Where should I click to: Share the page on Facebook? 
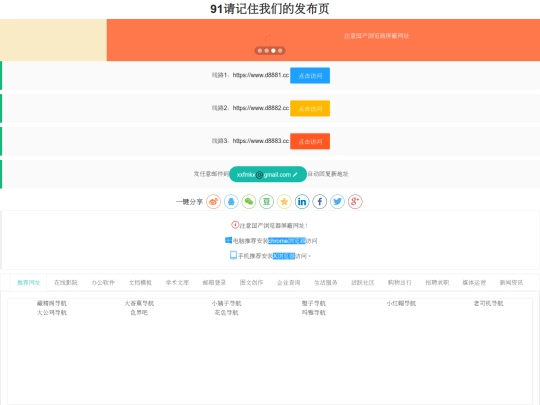point(320,201)
